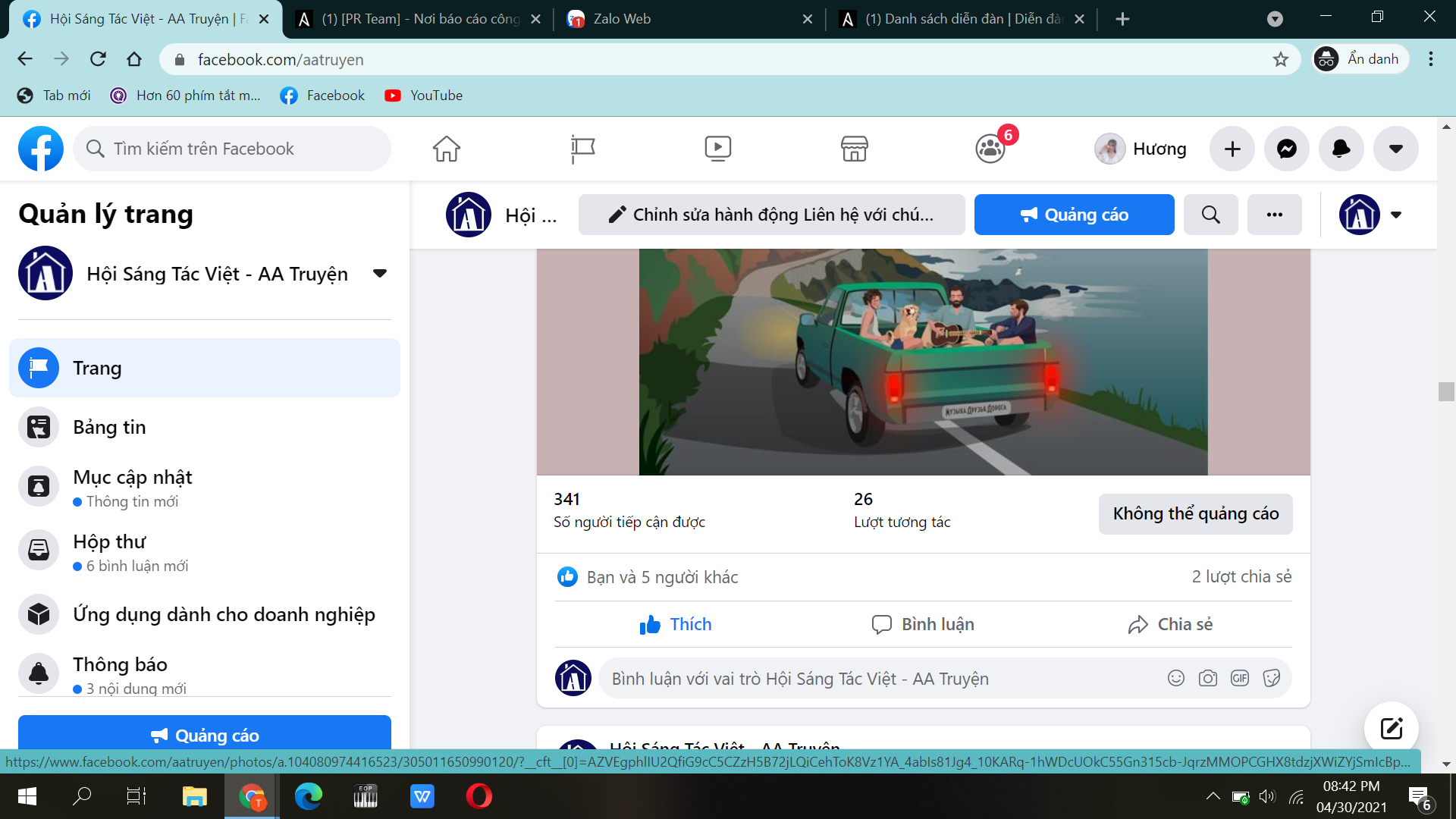View Bạn và 5 người khác reactions
1456x819 pixels.
coord(661,577)
